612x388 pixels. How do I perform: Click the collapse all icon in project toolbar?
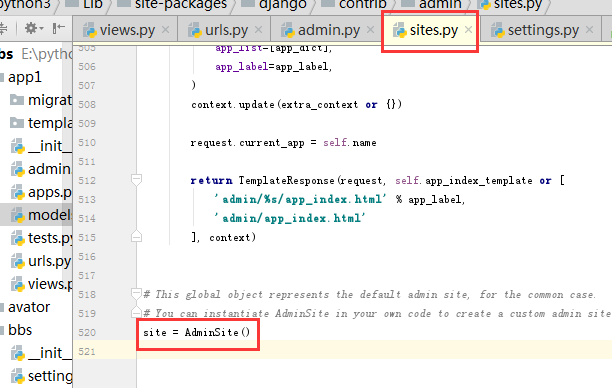coord(3,28)
